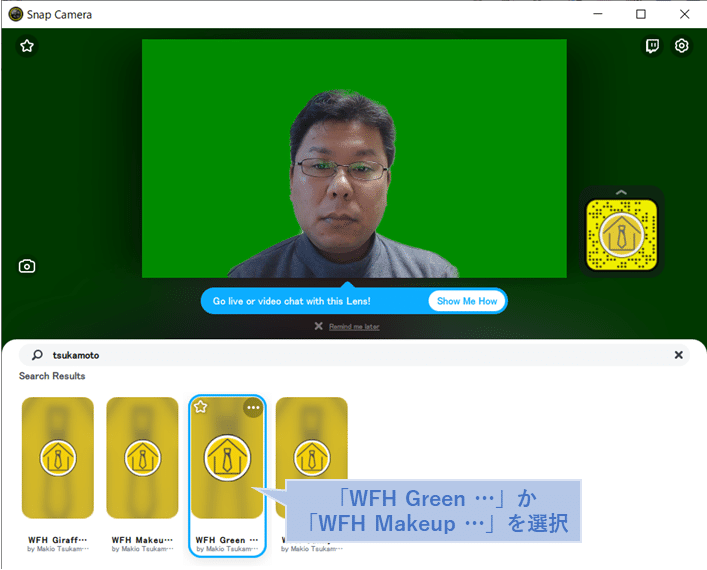This screenshot has height=570, width=707.
Task: Minimize the Snap Camera window
Action: [598, 14]
